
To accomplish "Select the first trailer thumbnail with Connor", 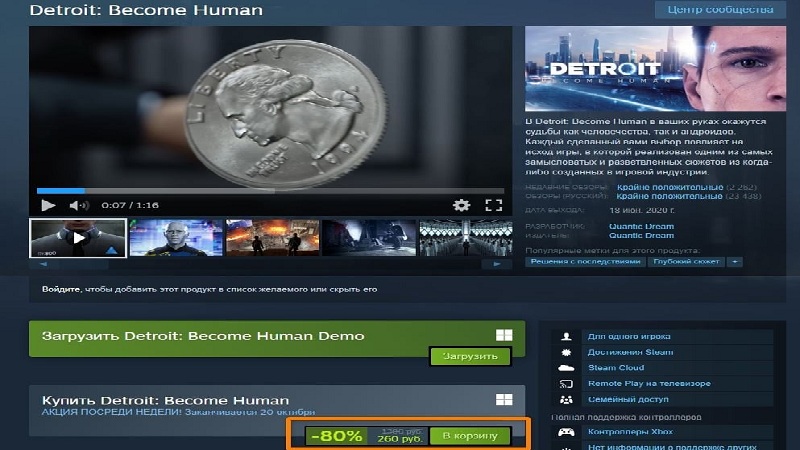I will pyautogui.click(x=78, y=238).
